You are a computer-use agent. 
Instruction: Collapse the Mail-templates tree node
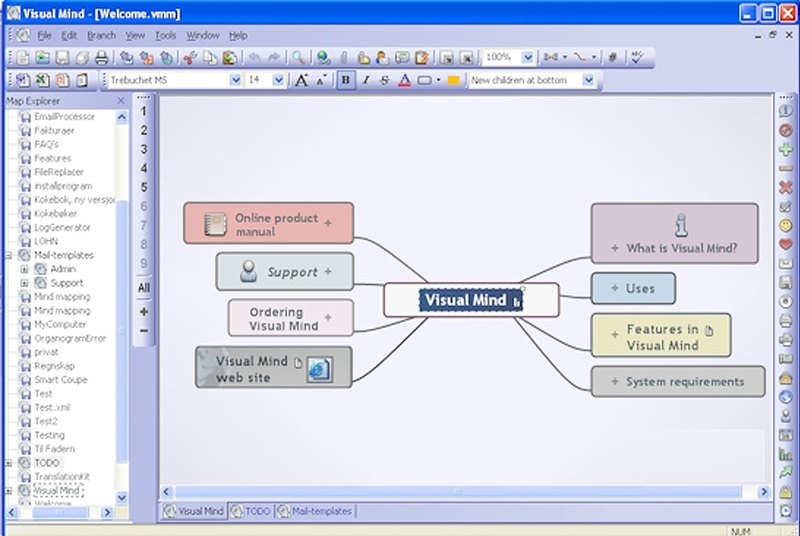pyautogui.click(x=9, y=255)
